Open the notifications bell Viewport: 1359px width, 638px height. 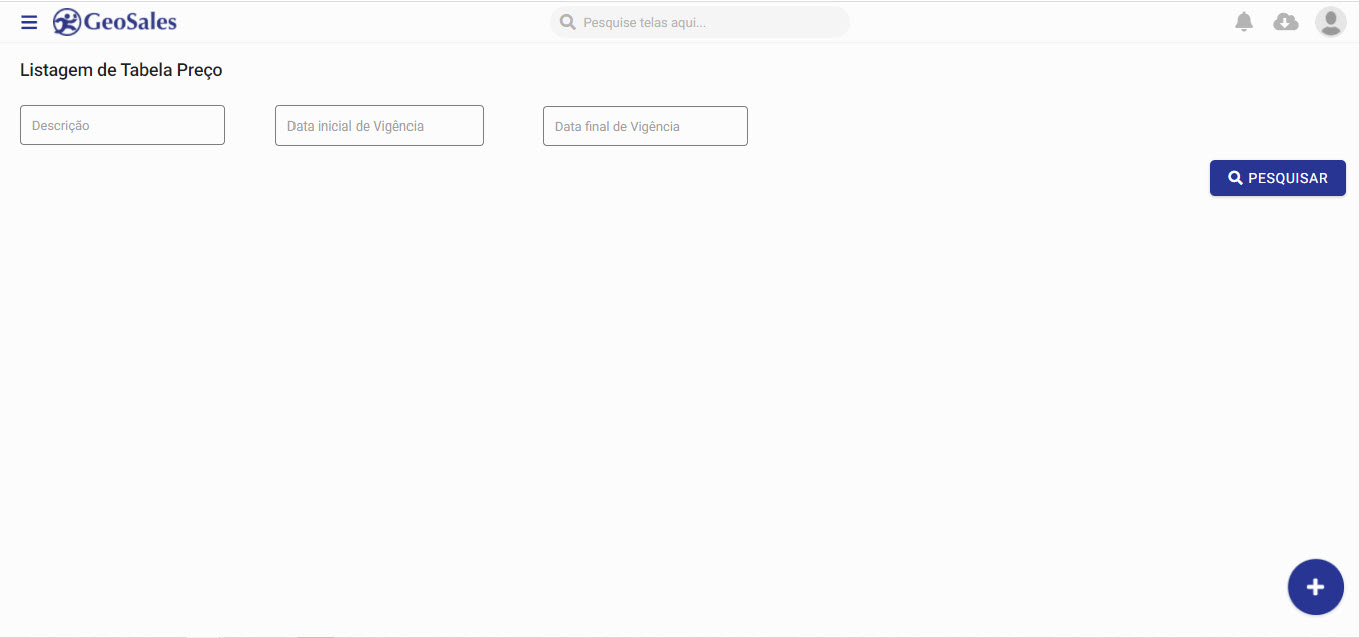1244,22
